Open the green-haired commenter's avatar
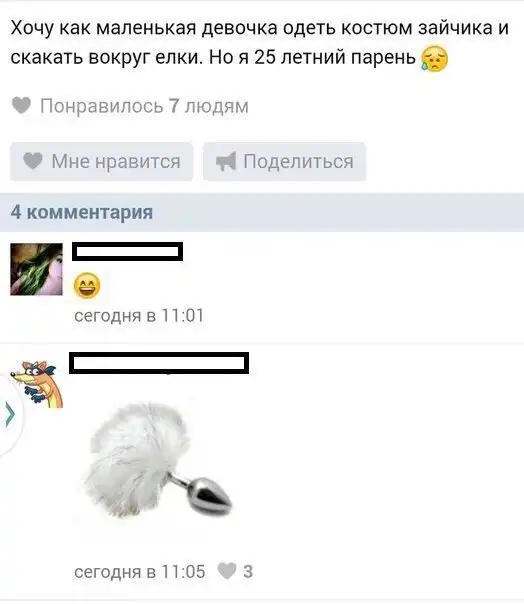The width and height of the screenshot is (524, 604). tap(36, 269)
